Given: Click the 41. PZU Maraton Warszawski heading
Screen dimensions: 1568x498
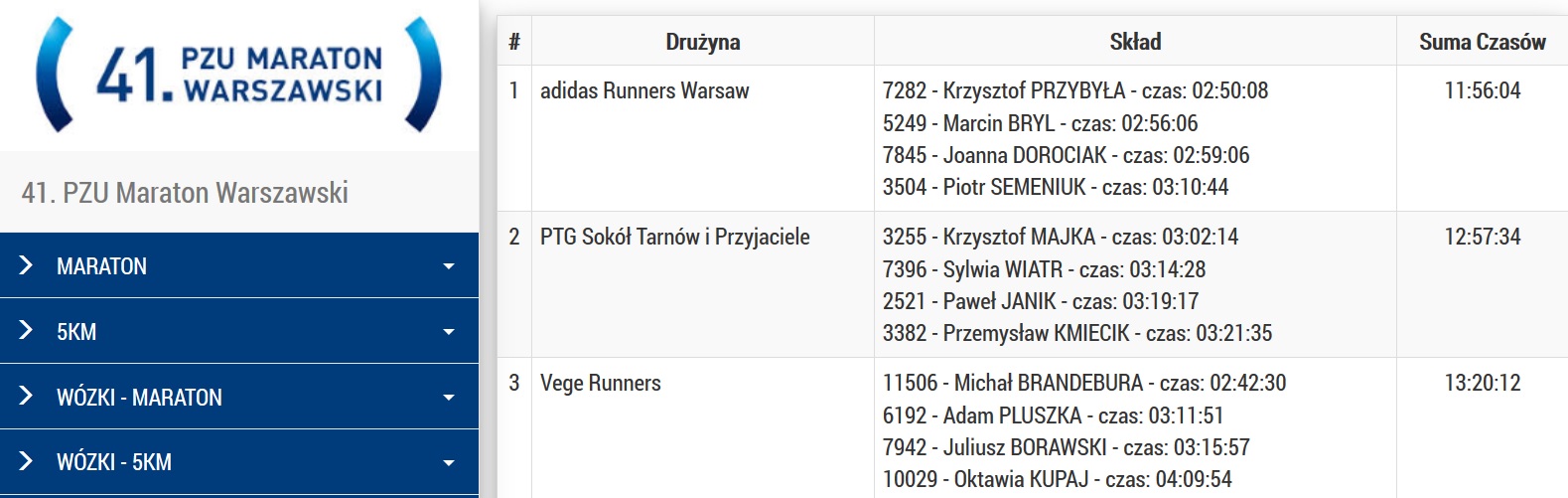Looking at the screenshot, I should click(185, 192).
